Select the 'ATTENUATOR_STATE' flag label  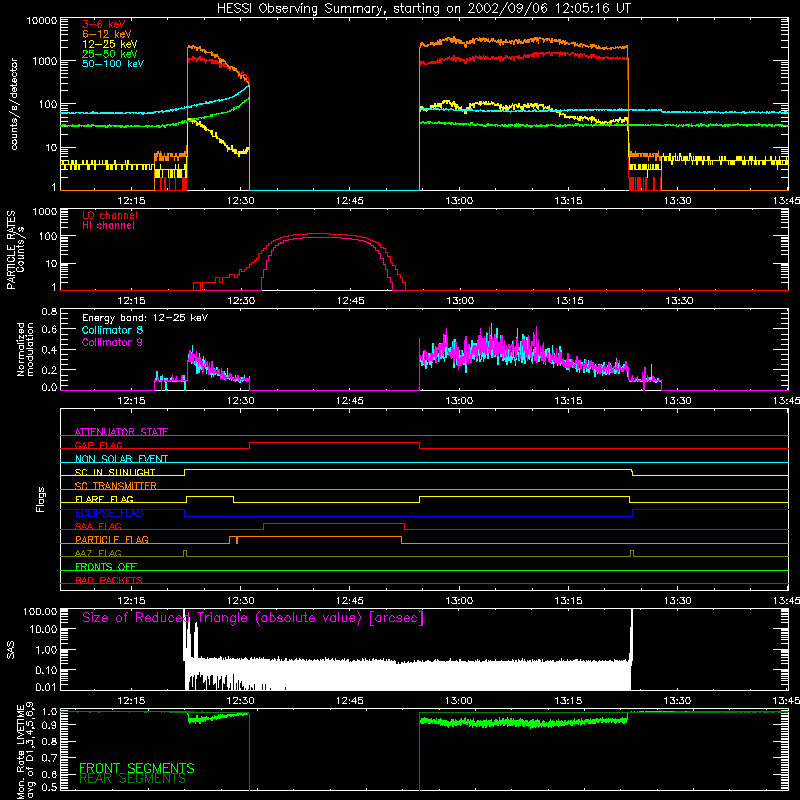pyautogui.click(x=121, y=432)
